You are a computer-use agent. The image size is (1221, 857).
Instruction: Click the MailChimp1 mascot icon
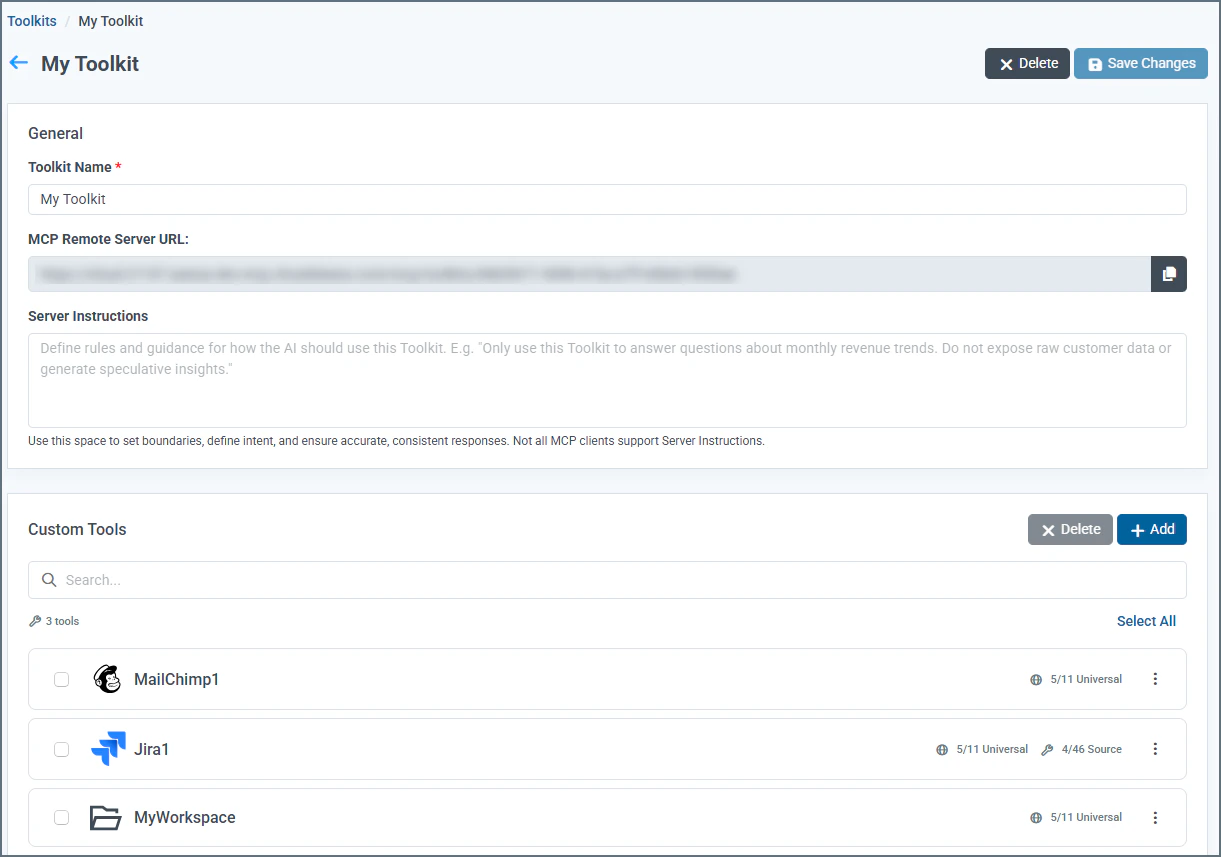[x=107, y=679]
